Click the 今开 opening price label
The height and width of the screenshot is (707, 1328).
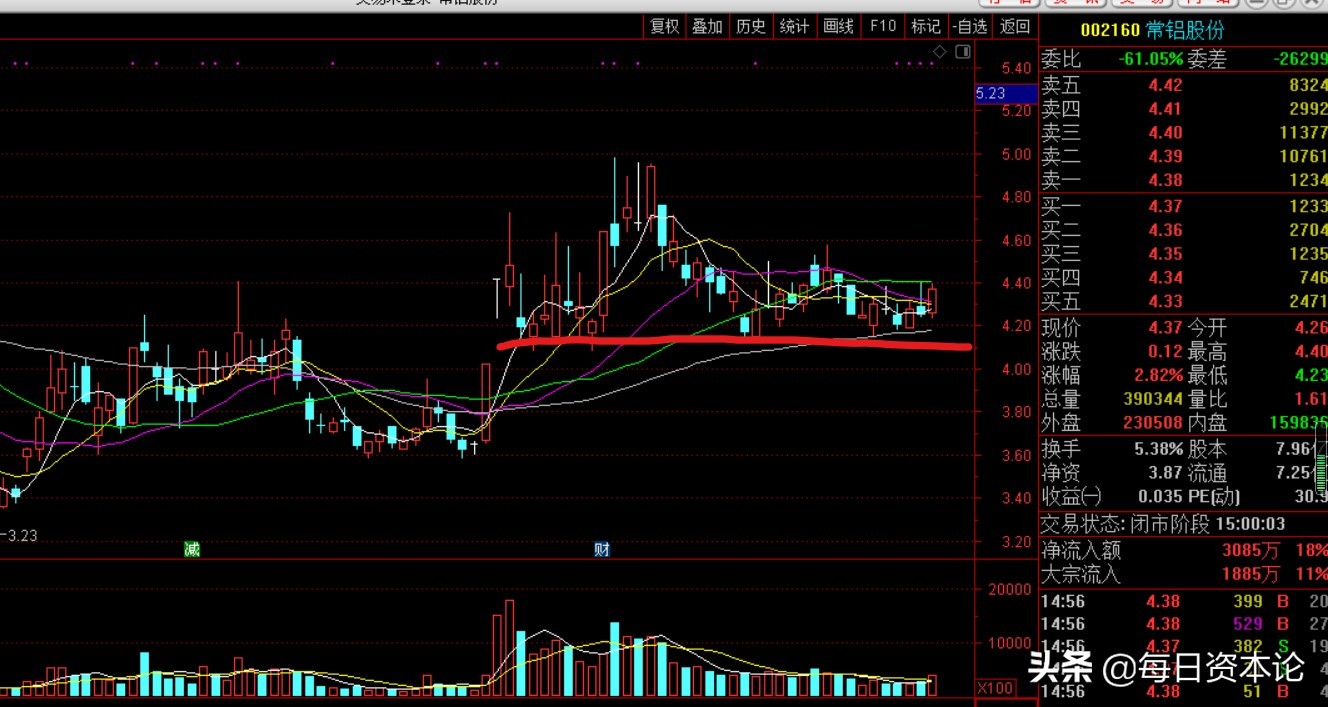pos(1207,328)
